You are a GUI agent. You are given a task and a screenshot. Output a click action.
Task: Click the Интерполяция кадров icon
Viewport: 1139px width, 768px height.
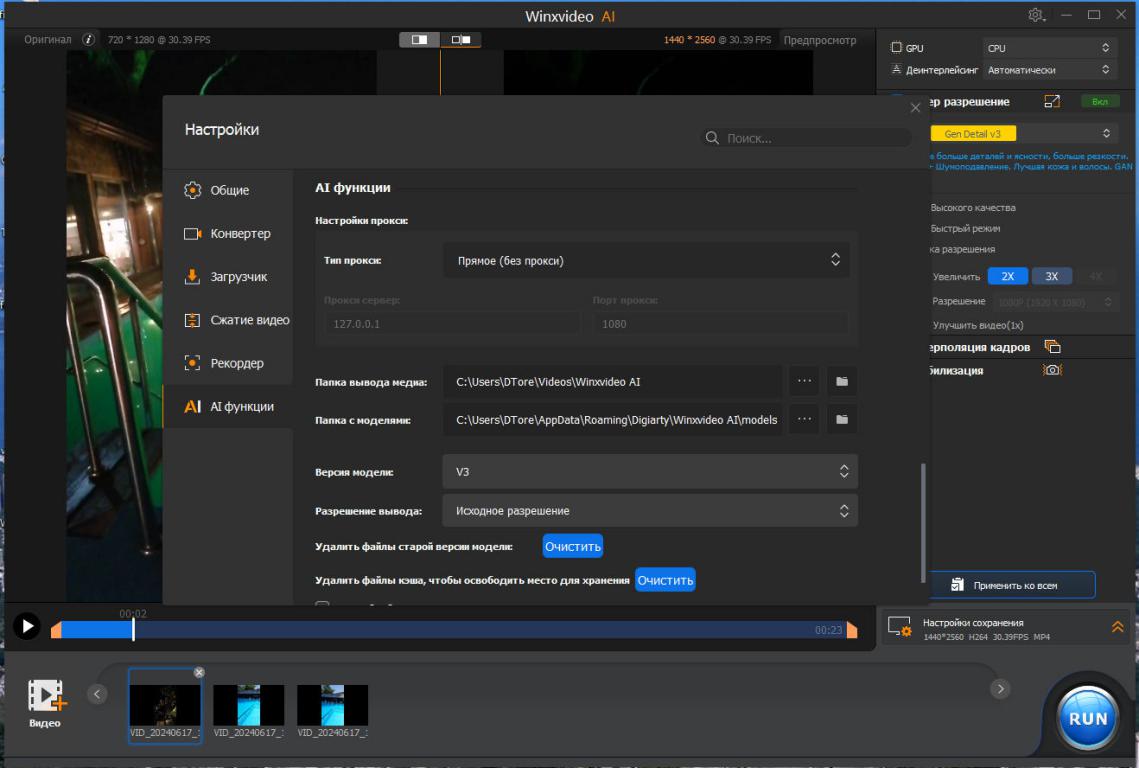[x=1051, y=347]
